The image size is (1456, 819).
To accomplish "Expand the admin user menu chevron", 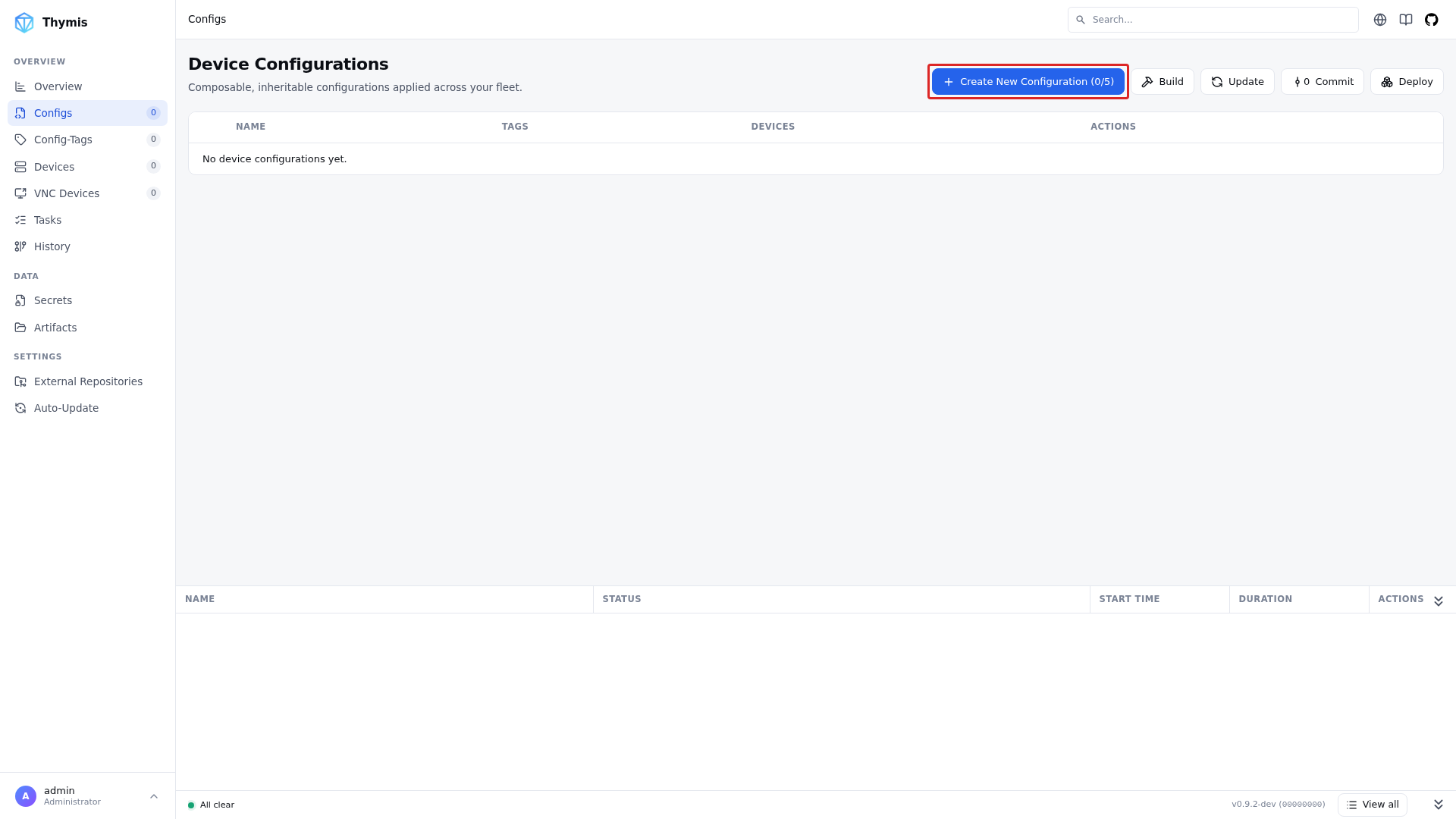I will pos(154,796).
